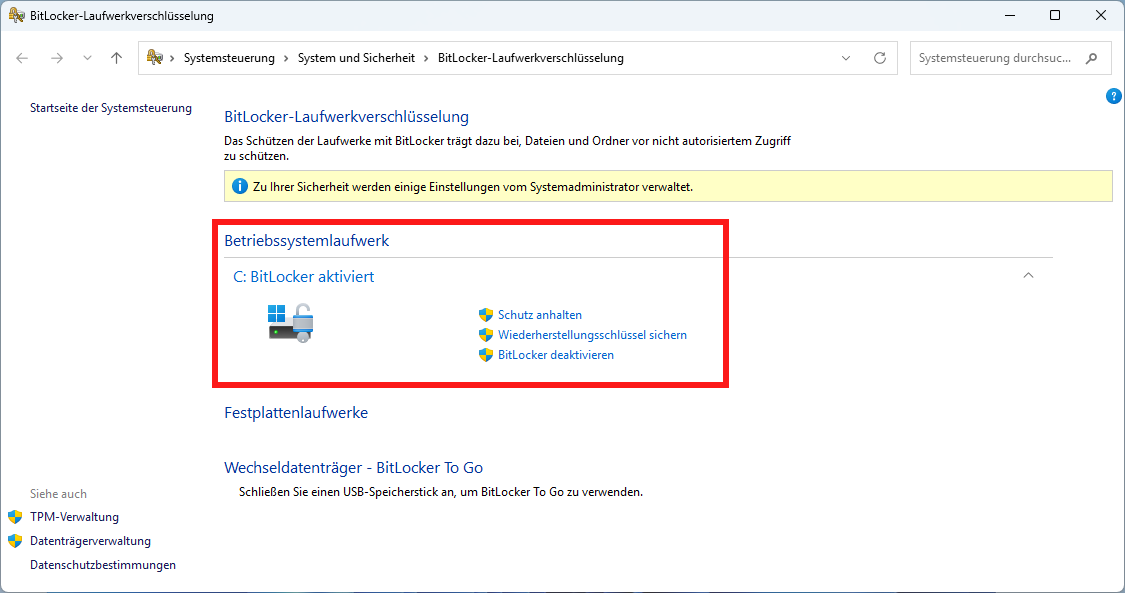Screen dimensions: 1125x593
Task: Refresh the Control Panel view
Action: pos(880,58)
